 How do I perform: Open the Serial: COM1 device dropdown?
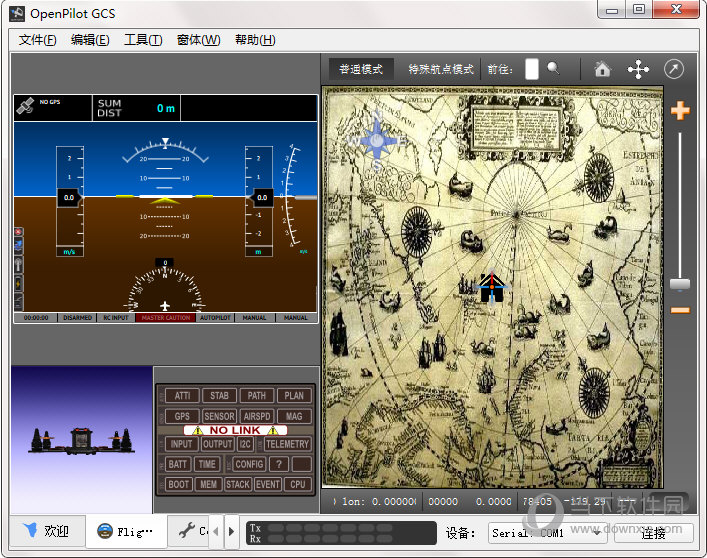(x=547, y=533)
